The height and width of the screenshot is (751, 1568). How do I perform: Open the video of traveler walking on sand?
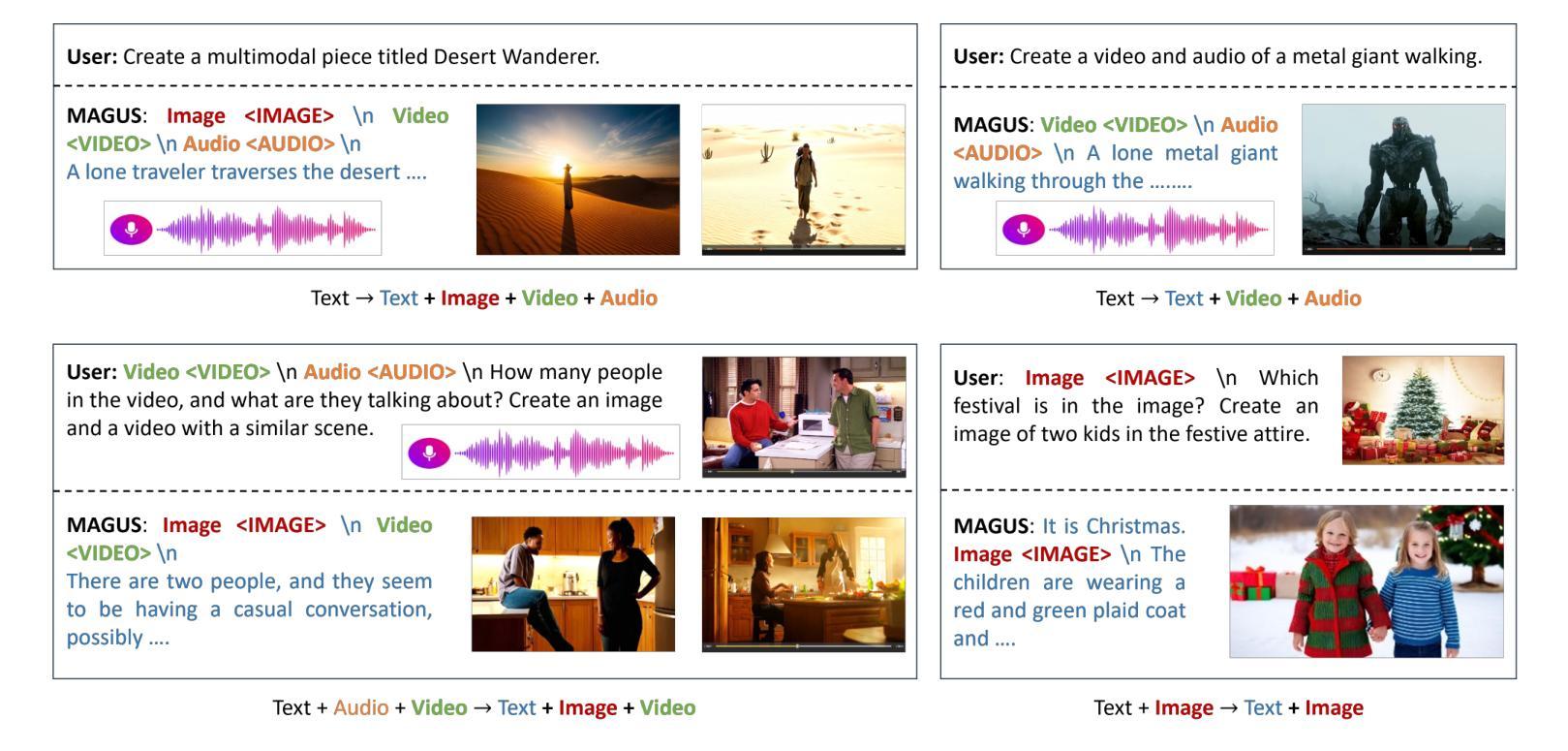point(804,179)
